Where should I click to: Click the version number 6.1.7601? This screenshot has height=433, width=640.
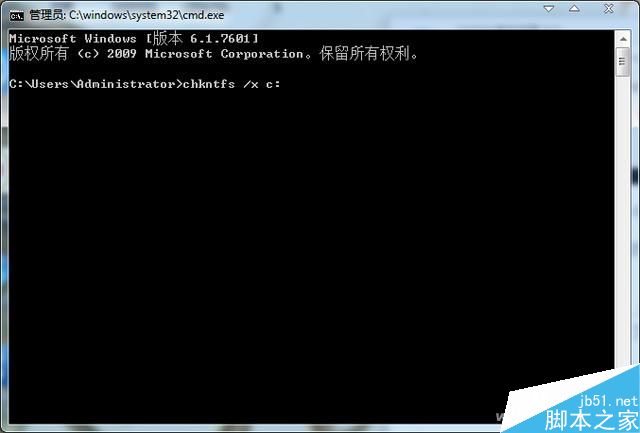(220, 39)
